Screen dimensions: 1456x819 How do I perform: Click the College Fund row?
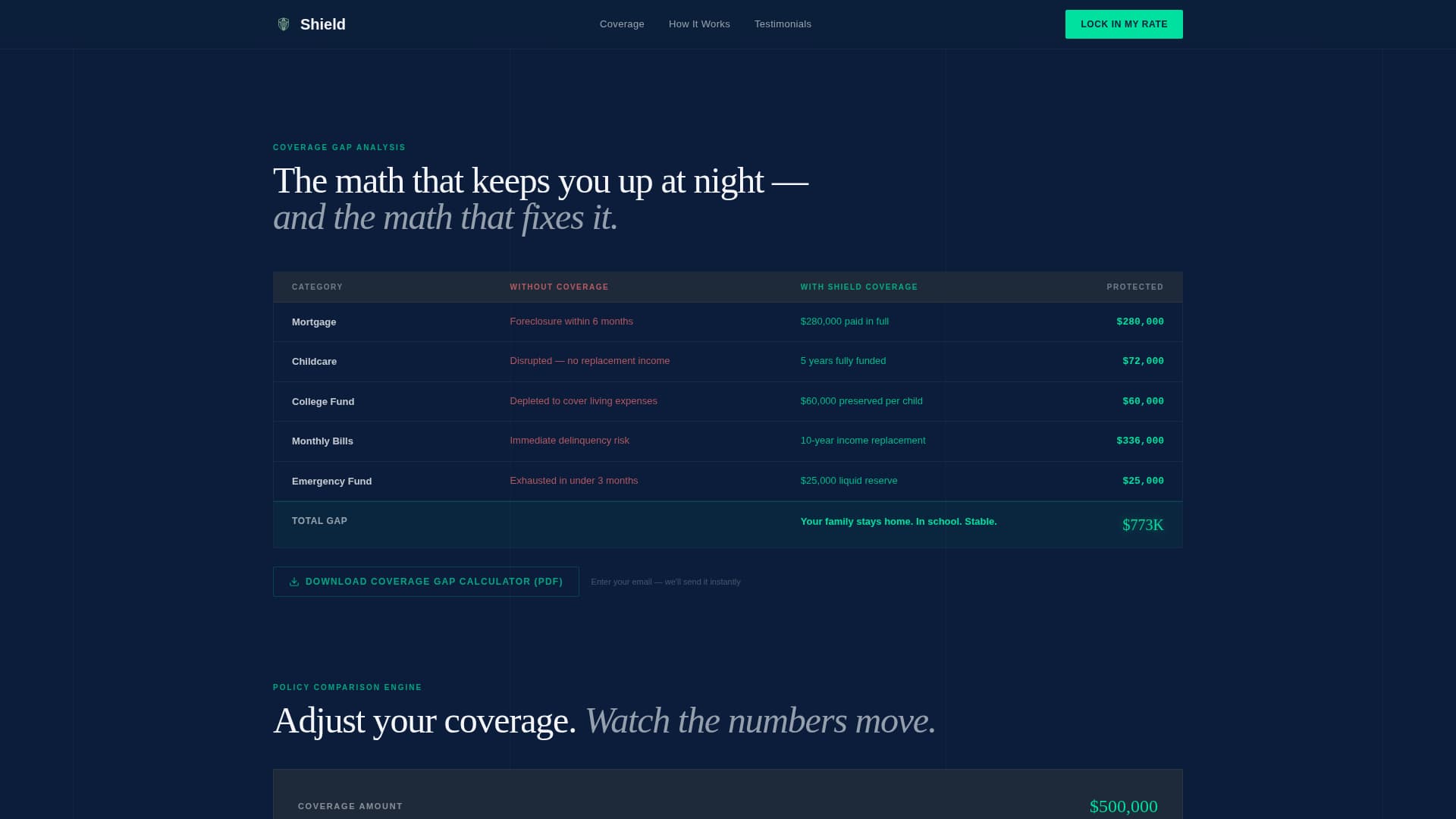tap(323, 402)
